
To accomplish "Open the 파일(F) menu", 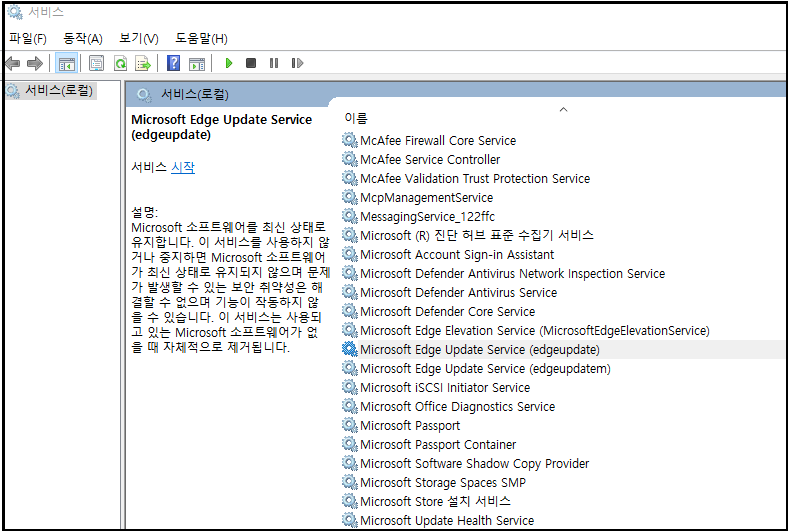I will (28, 39).
